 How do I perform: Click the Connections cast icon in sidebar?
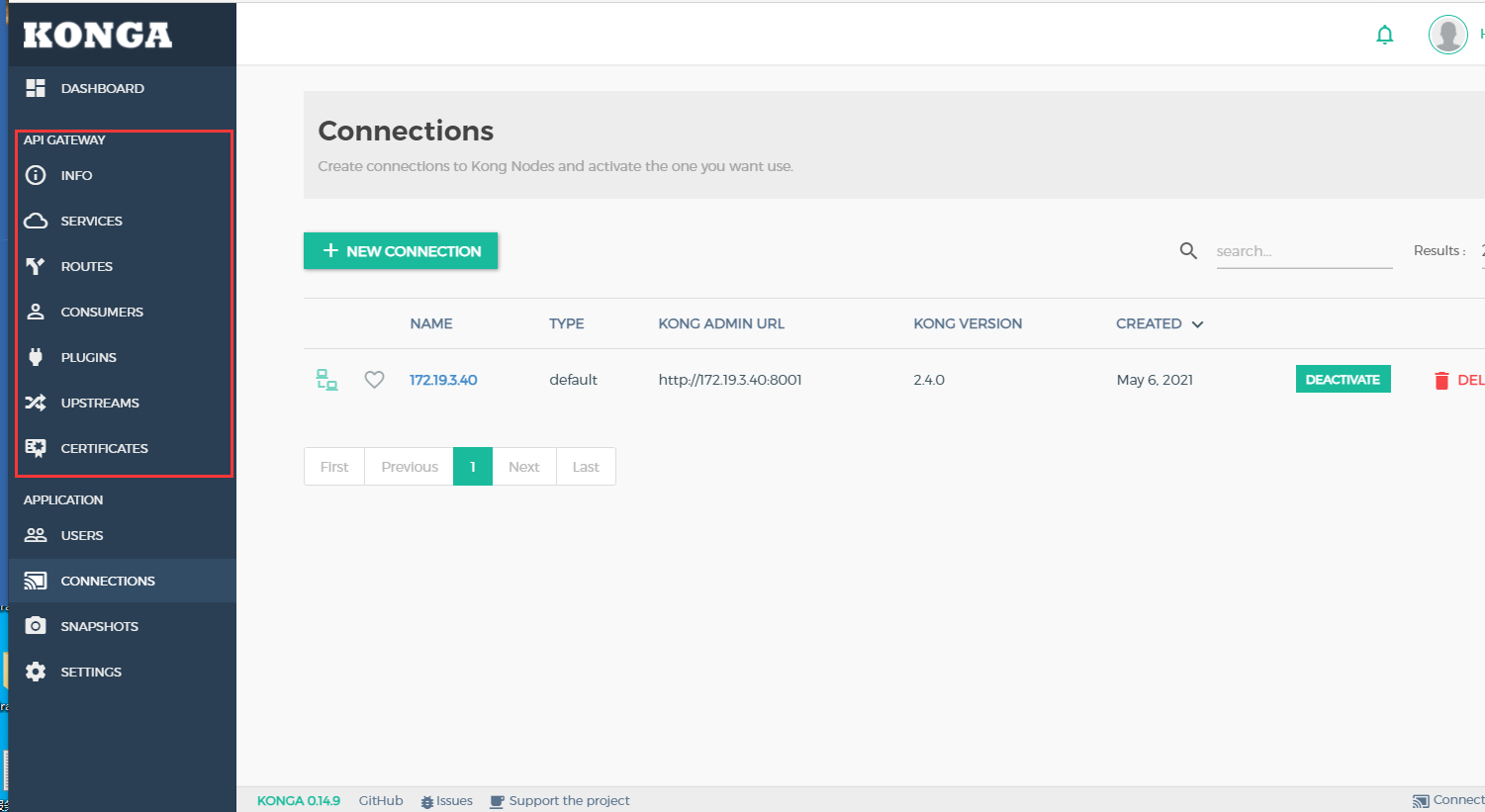pos(36,581)
